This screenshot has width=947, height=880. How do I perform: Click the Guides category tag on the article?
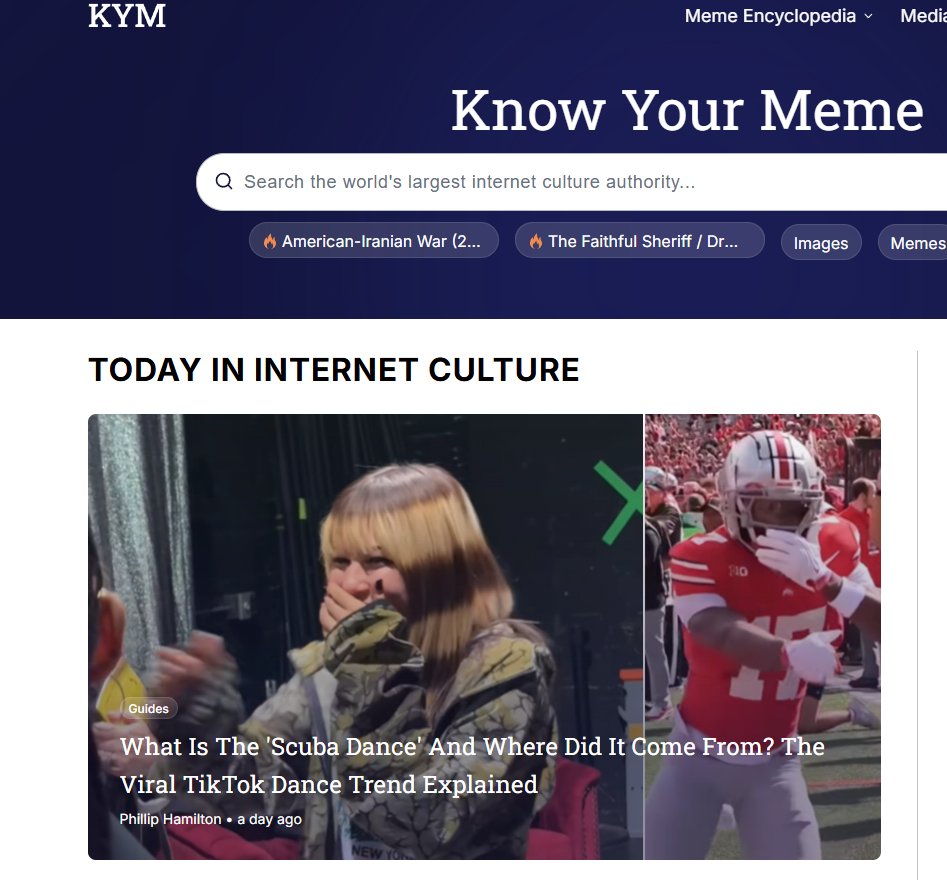point(148,708)
